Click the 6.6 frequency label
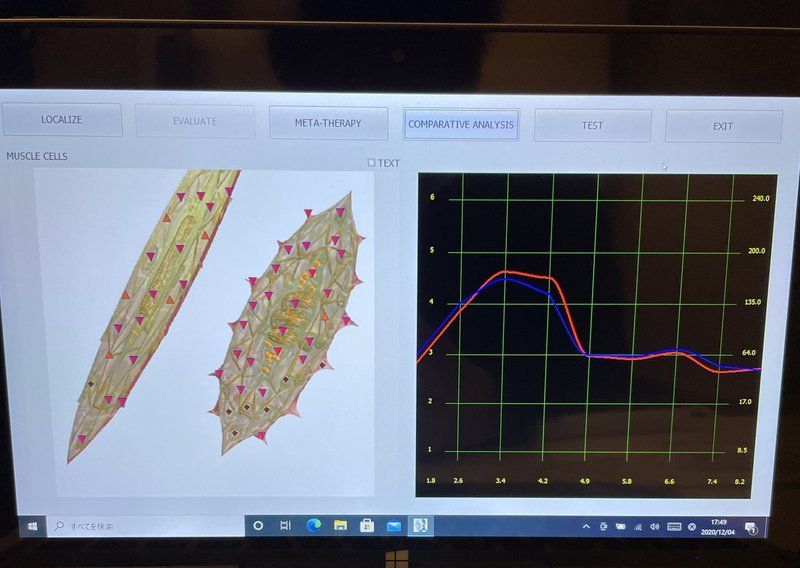800x568 pixels. tap(669, 482)
